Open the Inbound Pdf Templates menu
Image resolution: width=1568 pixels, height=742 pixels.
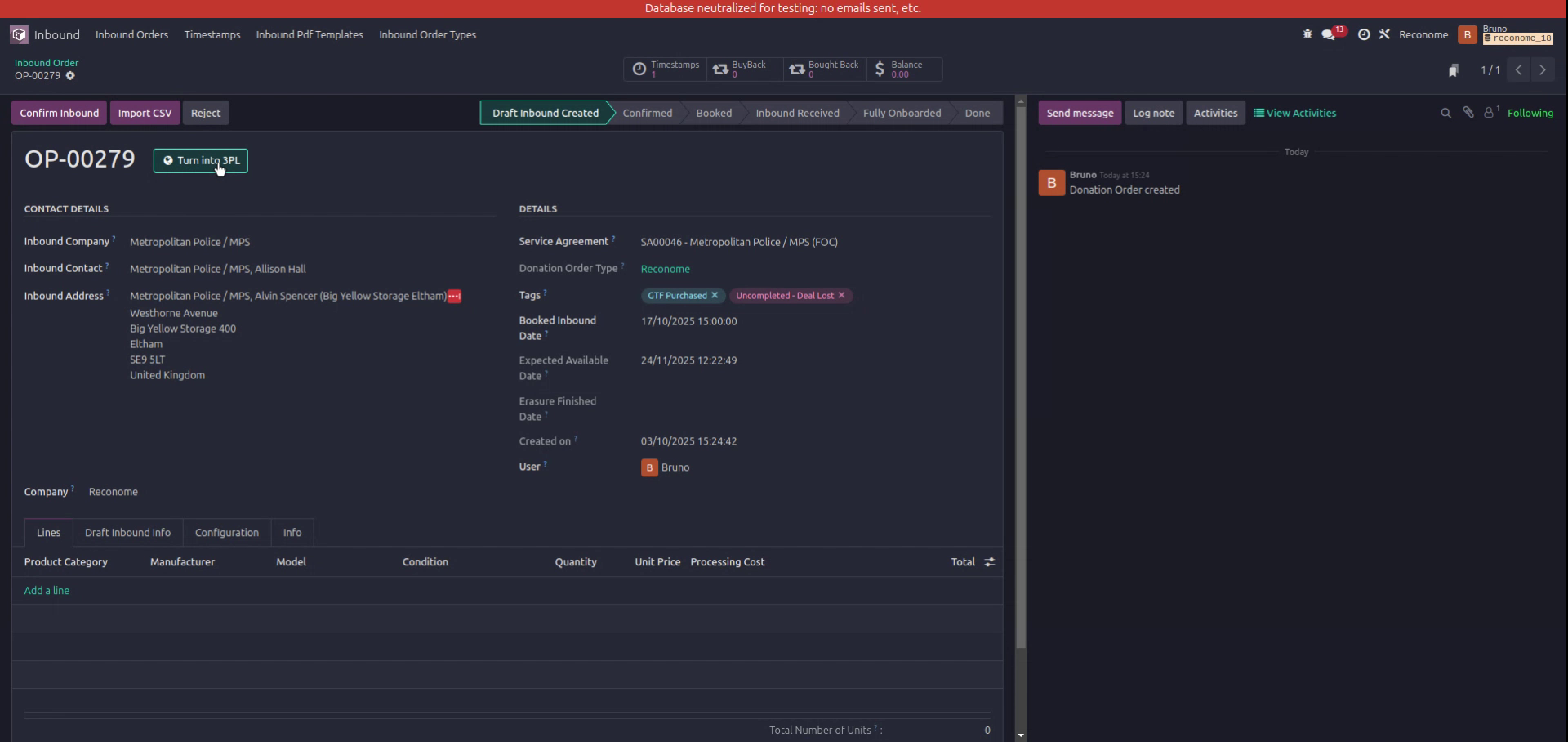(x=309, y=34)
